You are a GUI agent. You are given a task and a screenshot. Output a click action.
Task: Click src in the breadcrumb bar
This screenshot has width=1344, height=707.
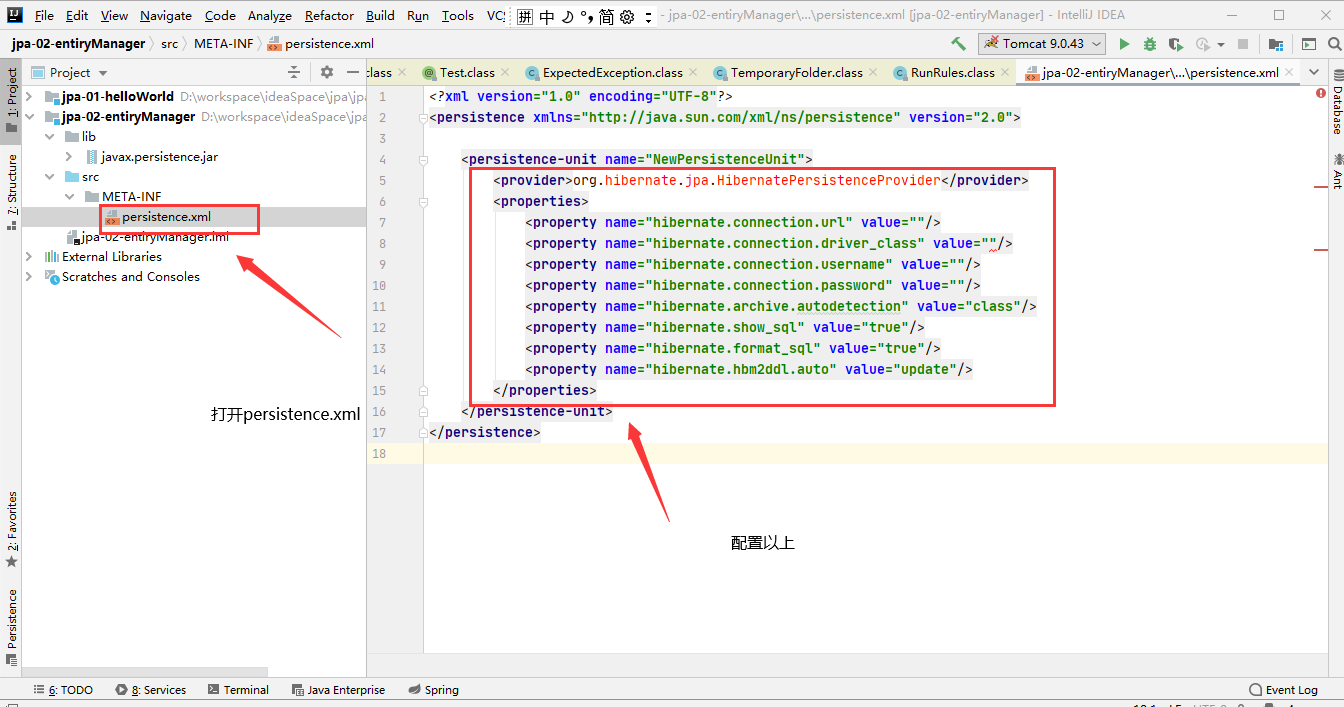[x=170, y=44]
